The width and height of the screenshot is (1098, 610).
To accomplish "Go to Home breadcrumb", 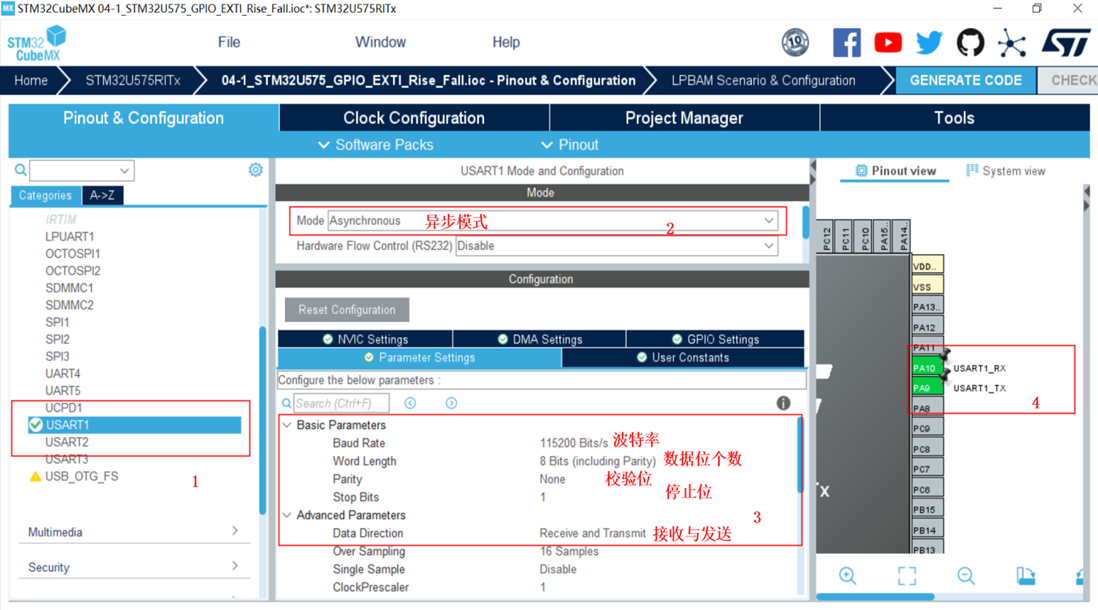I will (x=31, y=81).
